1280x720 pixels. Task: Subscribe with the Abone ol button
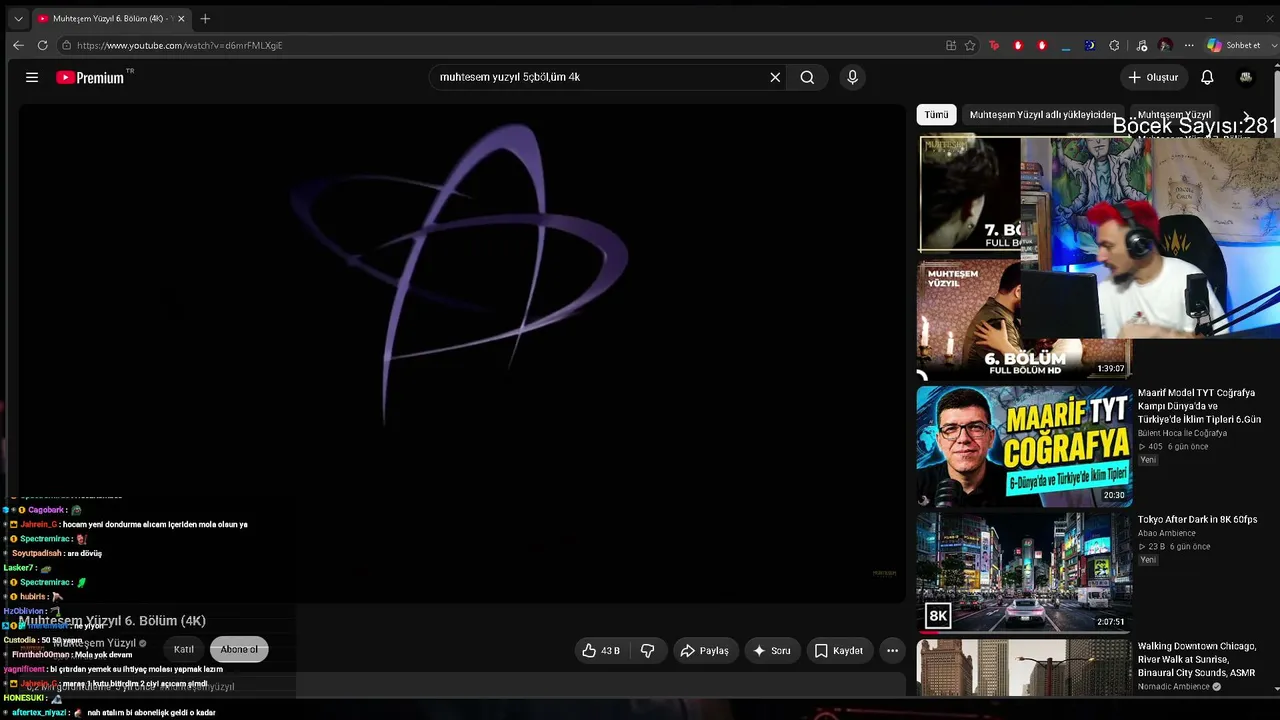tap(239, 650)
